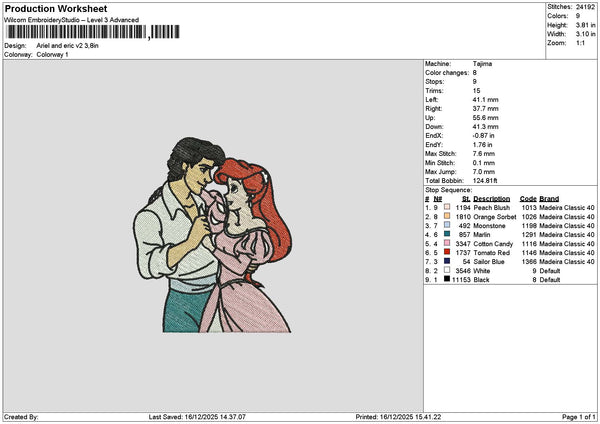The width and height of the screenshot is (600, 424).
Task: Click the 'Sailor Blue' description text
Action: pyautogui.click(x=489, y=261)
